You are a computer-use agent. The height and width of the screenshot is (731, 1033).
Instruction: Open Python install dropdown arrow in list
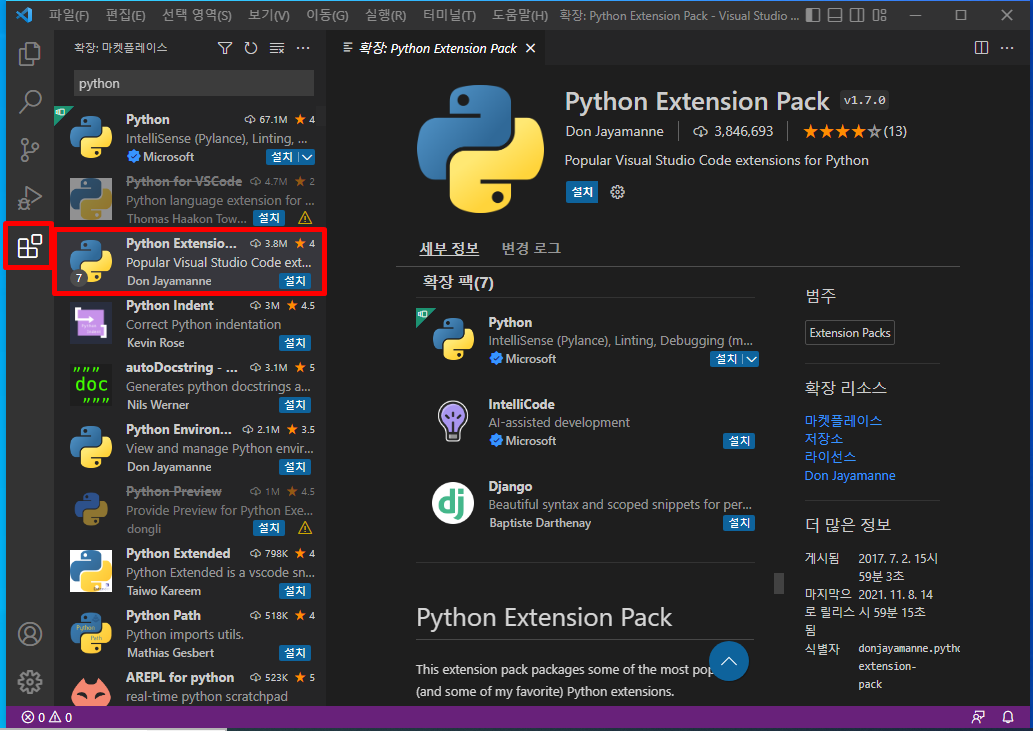(307, 157)
